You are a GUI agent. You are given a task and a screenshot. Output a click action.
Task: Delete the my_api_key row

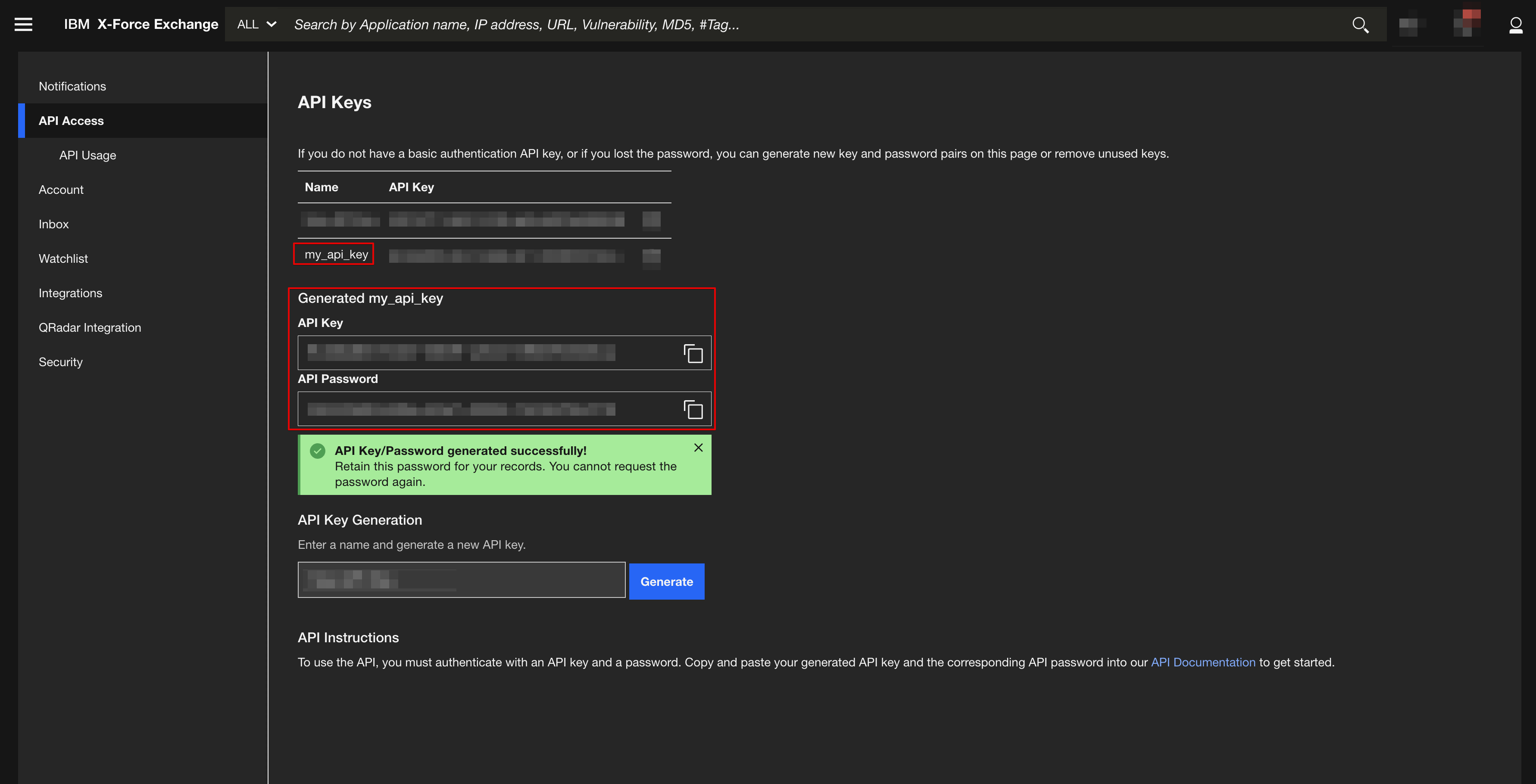651,257
